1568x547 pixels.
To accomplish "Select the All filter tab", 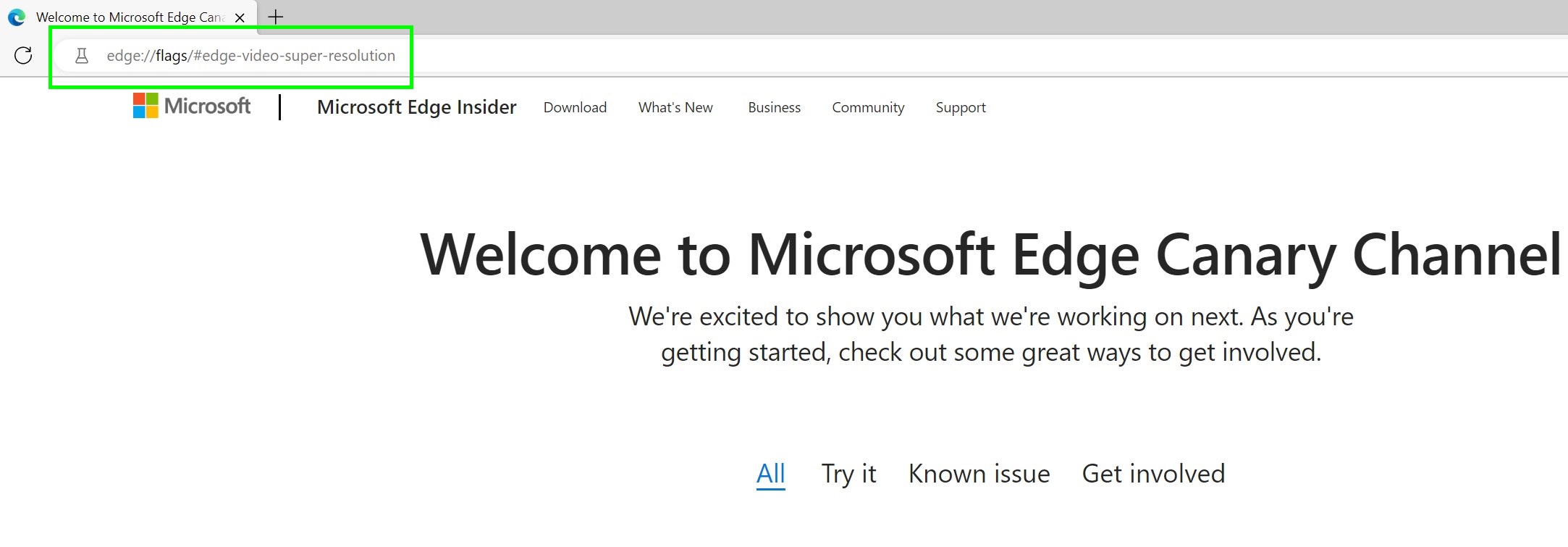I will point(771,474).
